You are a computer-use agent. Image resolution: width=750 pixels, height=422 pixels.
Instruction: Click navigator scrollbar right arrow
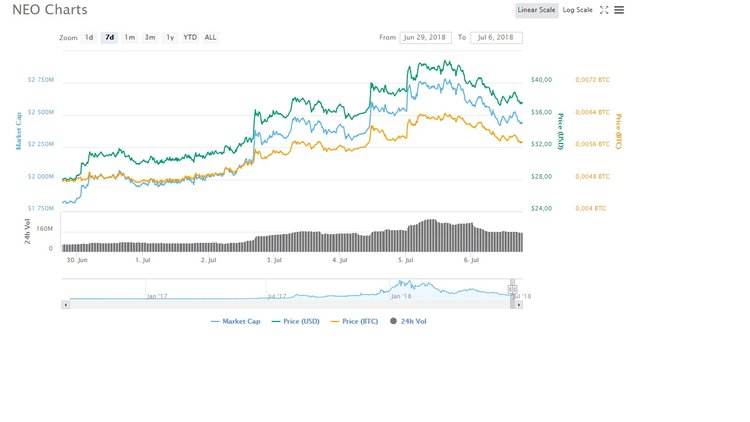[519, 305]
